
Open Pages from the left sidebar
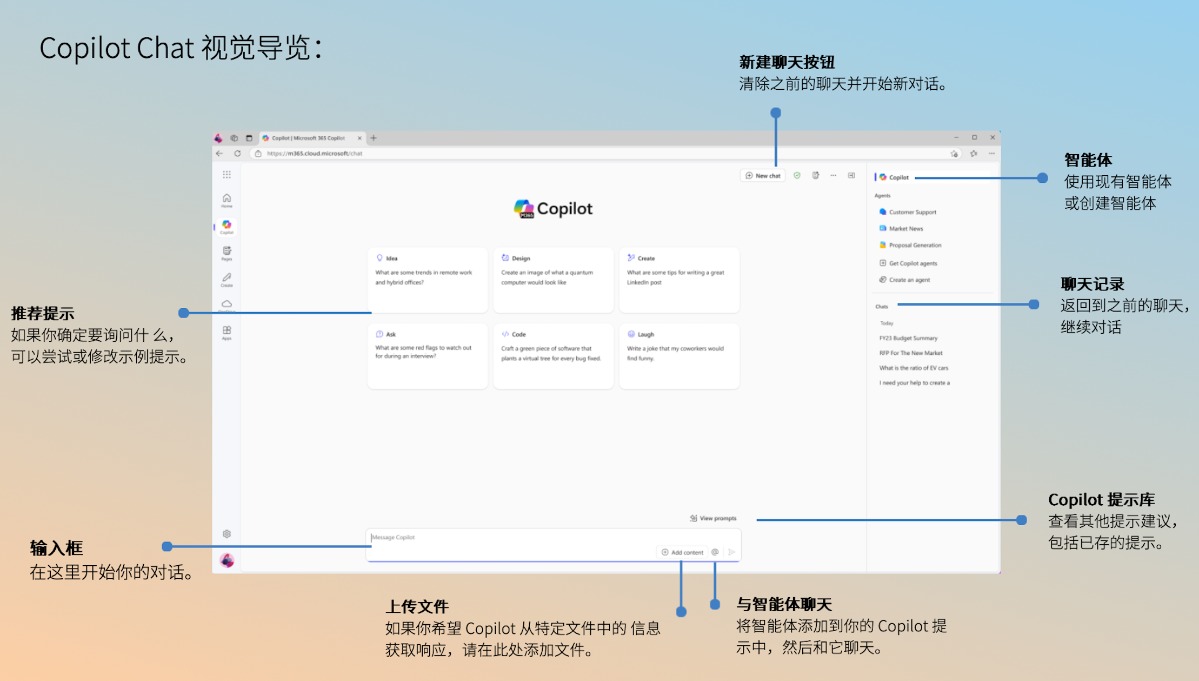pyautogui.click(x=227, y=253)
